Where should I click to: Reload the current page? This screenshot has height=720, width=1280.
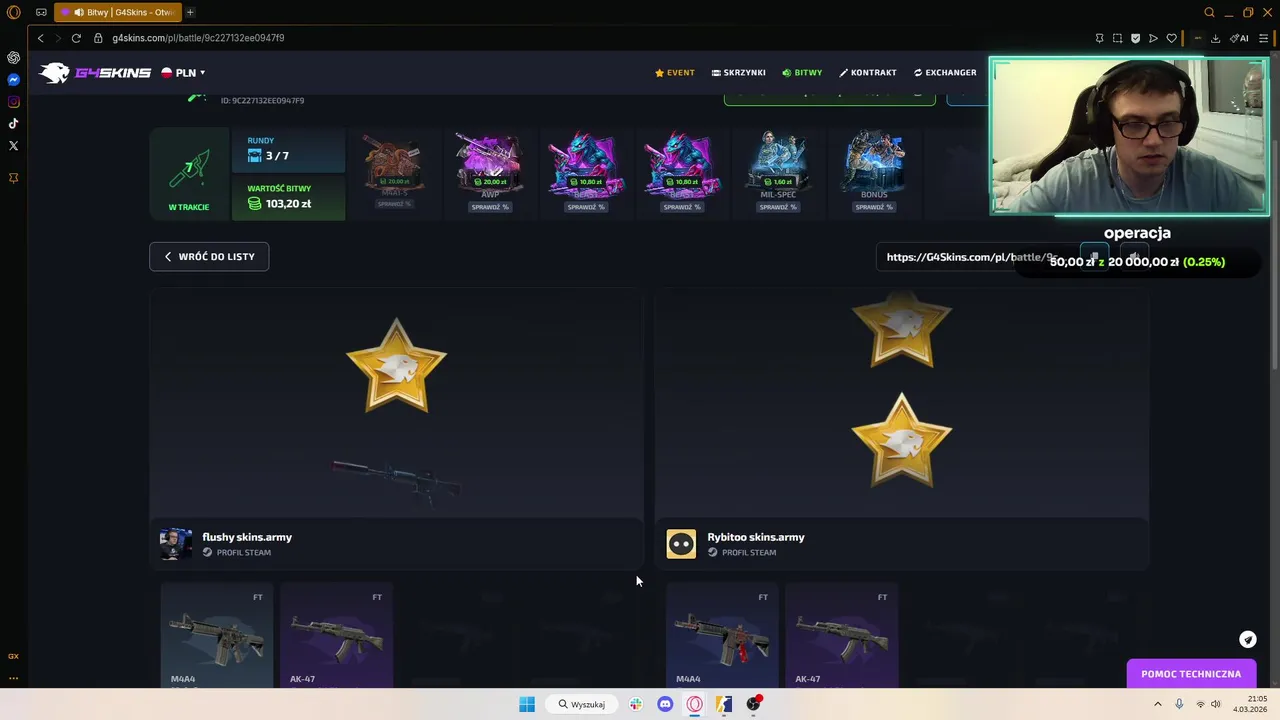point(76,38)
